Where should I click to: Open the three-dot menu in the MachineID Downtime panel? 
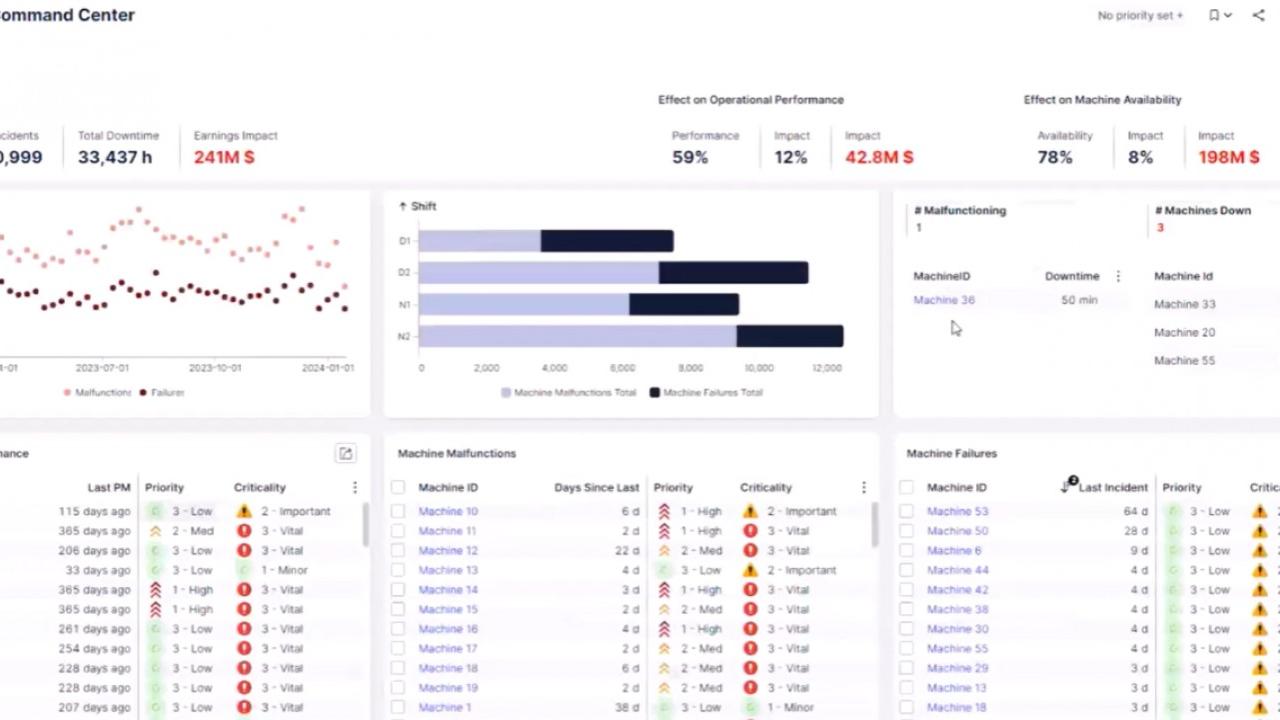(1117, 276)
